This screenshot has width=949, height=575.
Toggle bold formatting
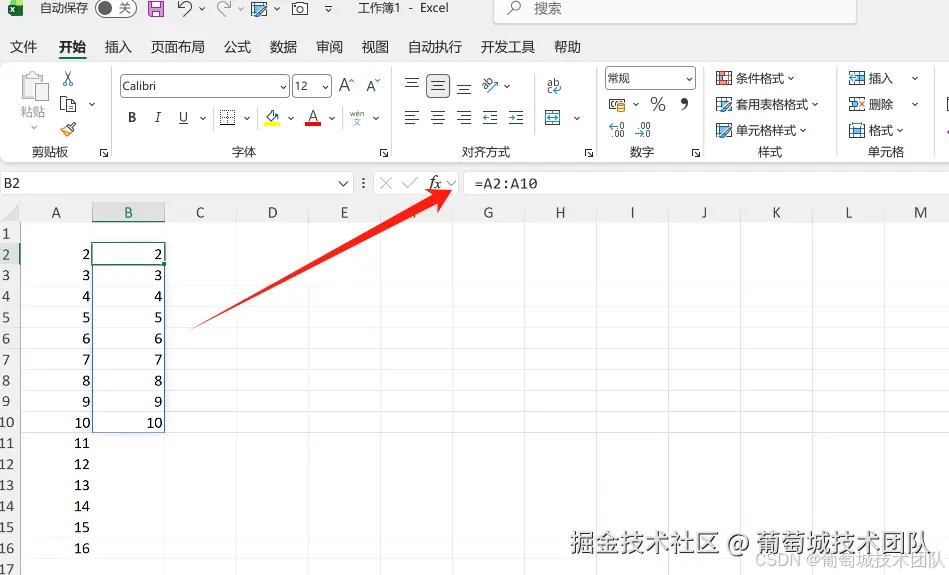point(132,117)
